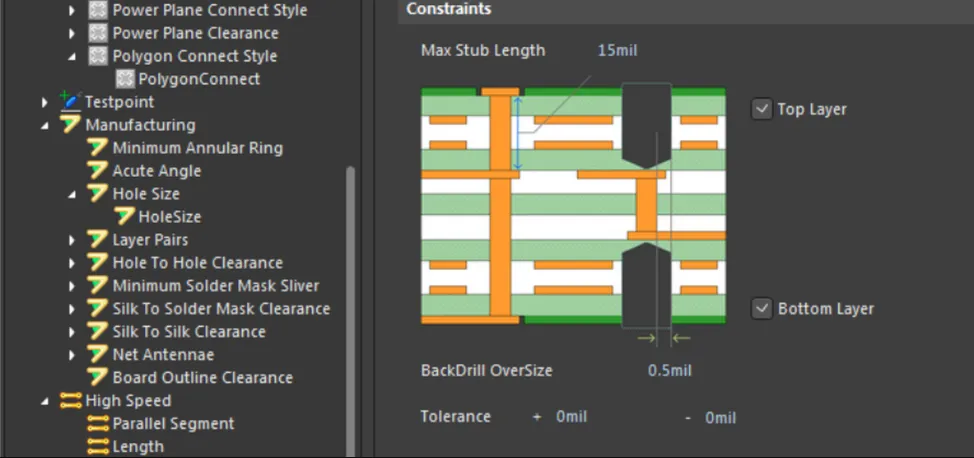Select the Acute Angle label
The width and height of the screenshot is (974, 458).
point(157,170)
